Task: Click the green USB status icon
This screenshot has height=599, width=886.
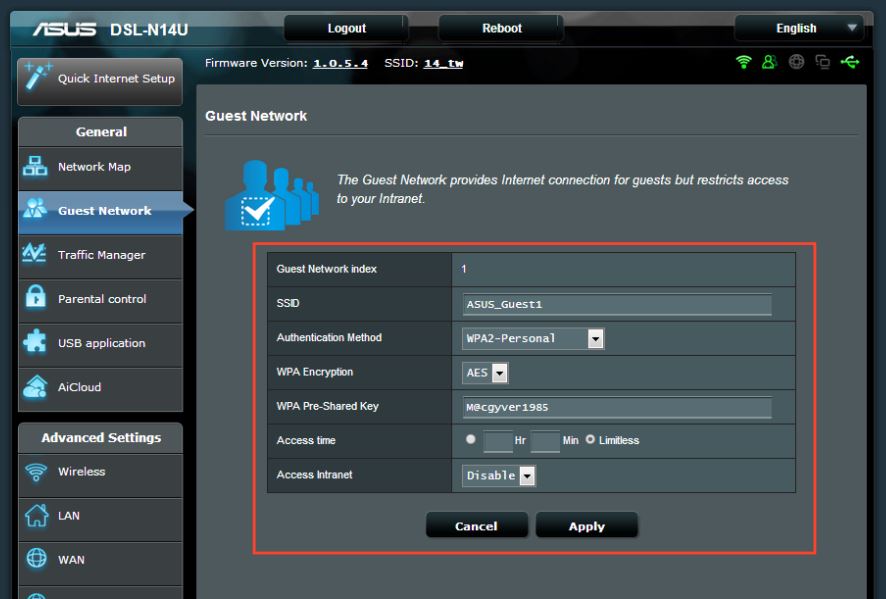Action: point(850,62)
